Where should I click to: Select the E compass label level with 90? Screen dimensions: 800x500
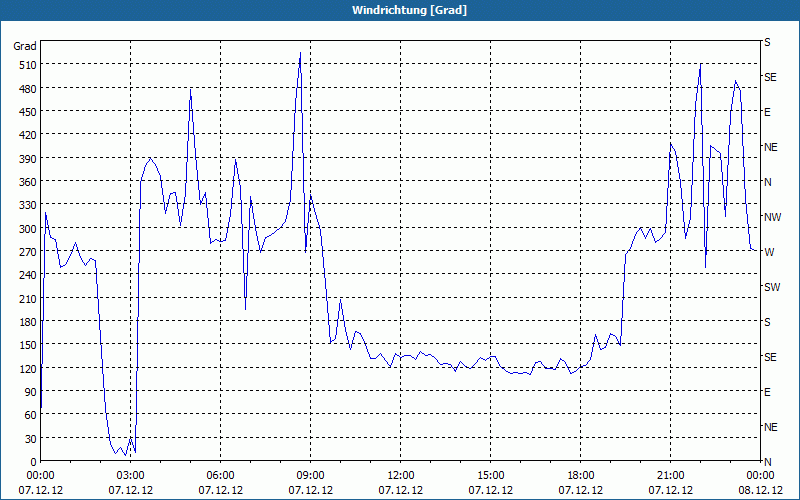[767, 392]
